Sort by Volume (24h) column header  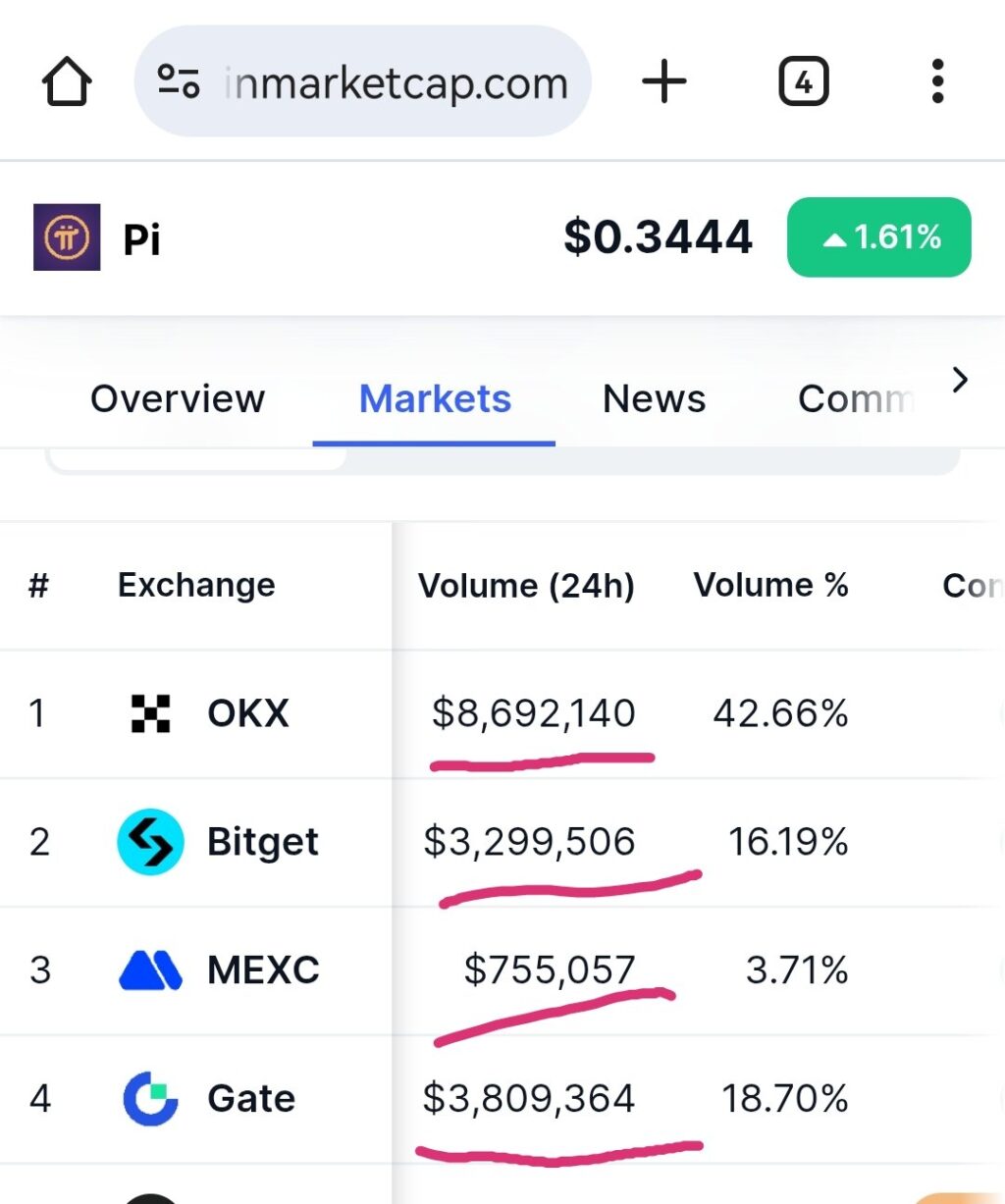coord(526,586)
